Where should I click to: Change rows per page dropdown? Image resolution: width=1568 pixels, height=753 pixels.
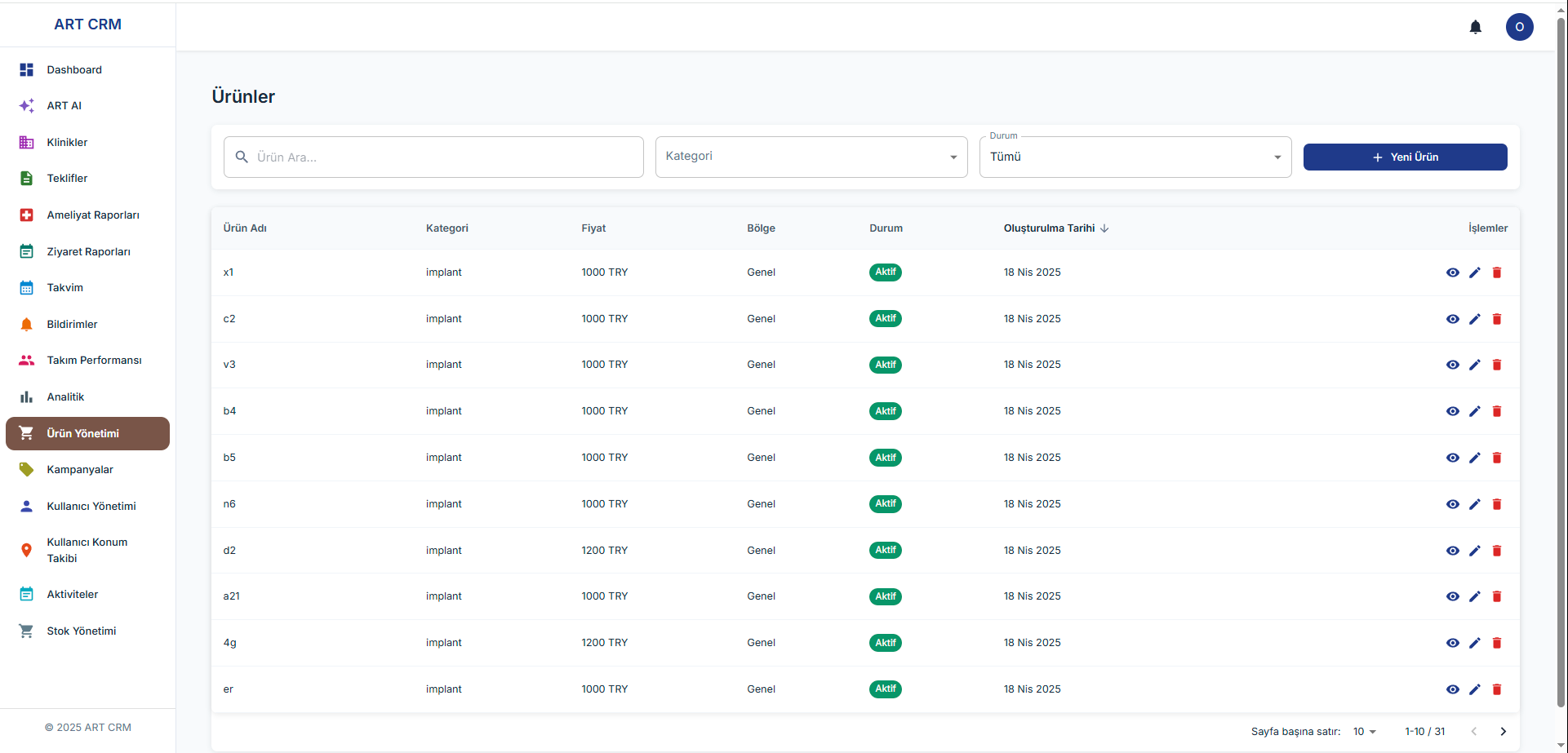coord(1364,732)
